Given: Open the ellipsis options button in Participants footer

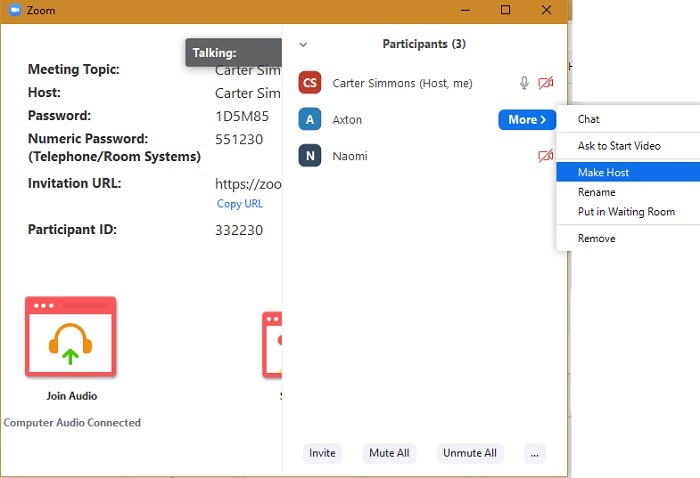Looking at the screenshot, I should (x=534, y=453).
